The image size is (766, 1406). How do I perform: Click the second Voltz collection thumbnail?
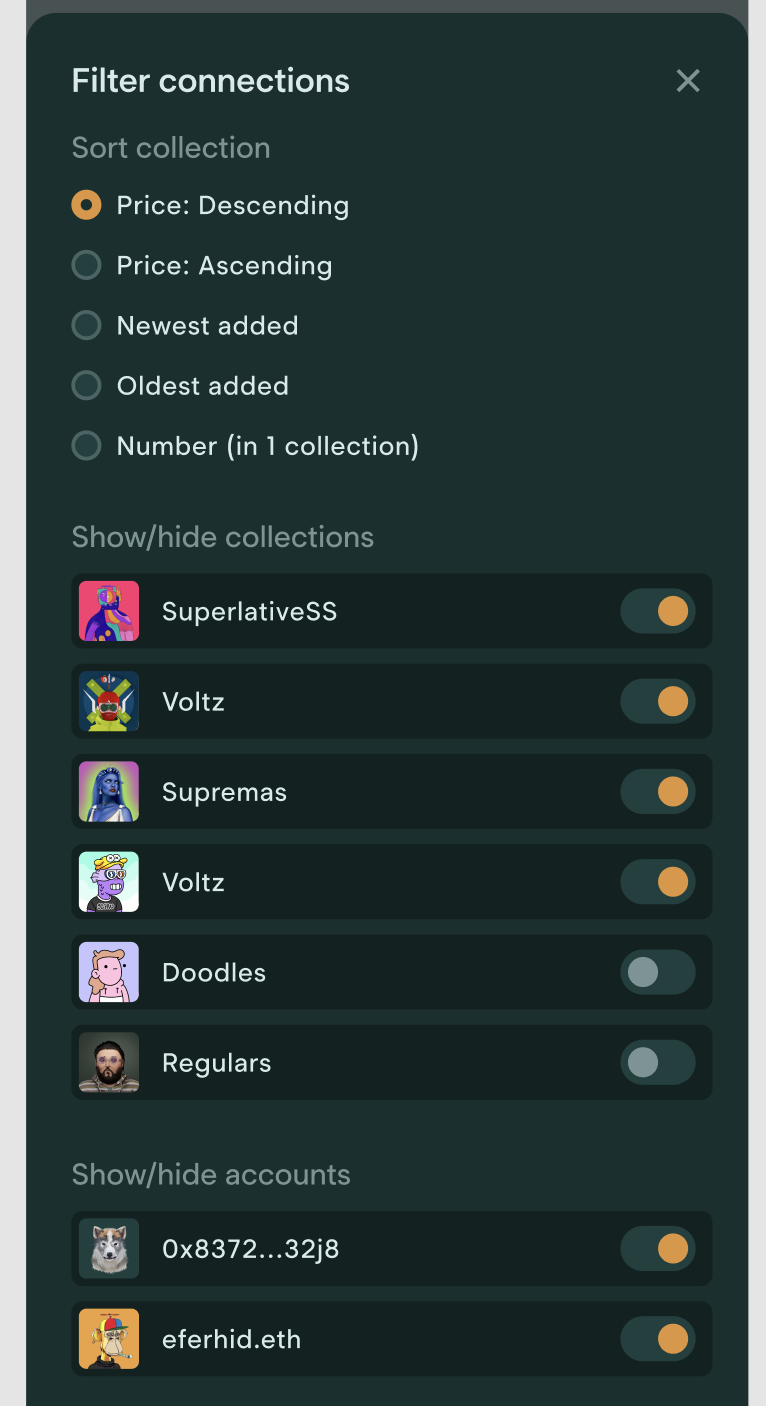coord(108,881)
